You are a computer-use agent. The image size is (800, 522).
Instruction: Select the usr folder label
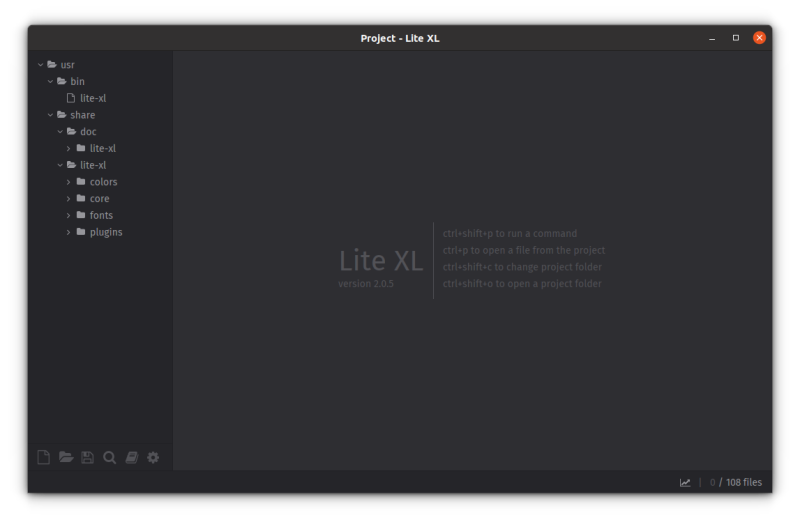tap(67, 65)
